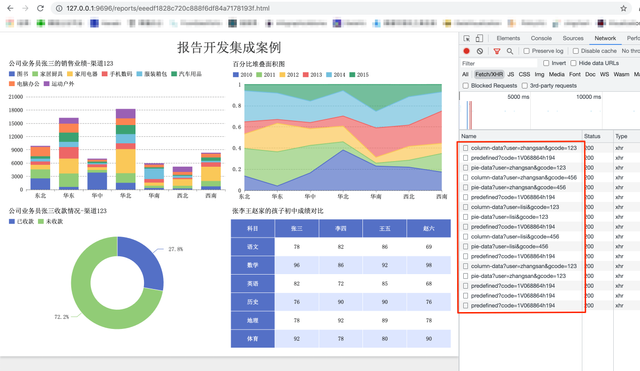
Task: Clear the network log
Action: [480, 51]
